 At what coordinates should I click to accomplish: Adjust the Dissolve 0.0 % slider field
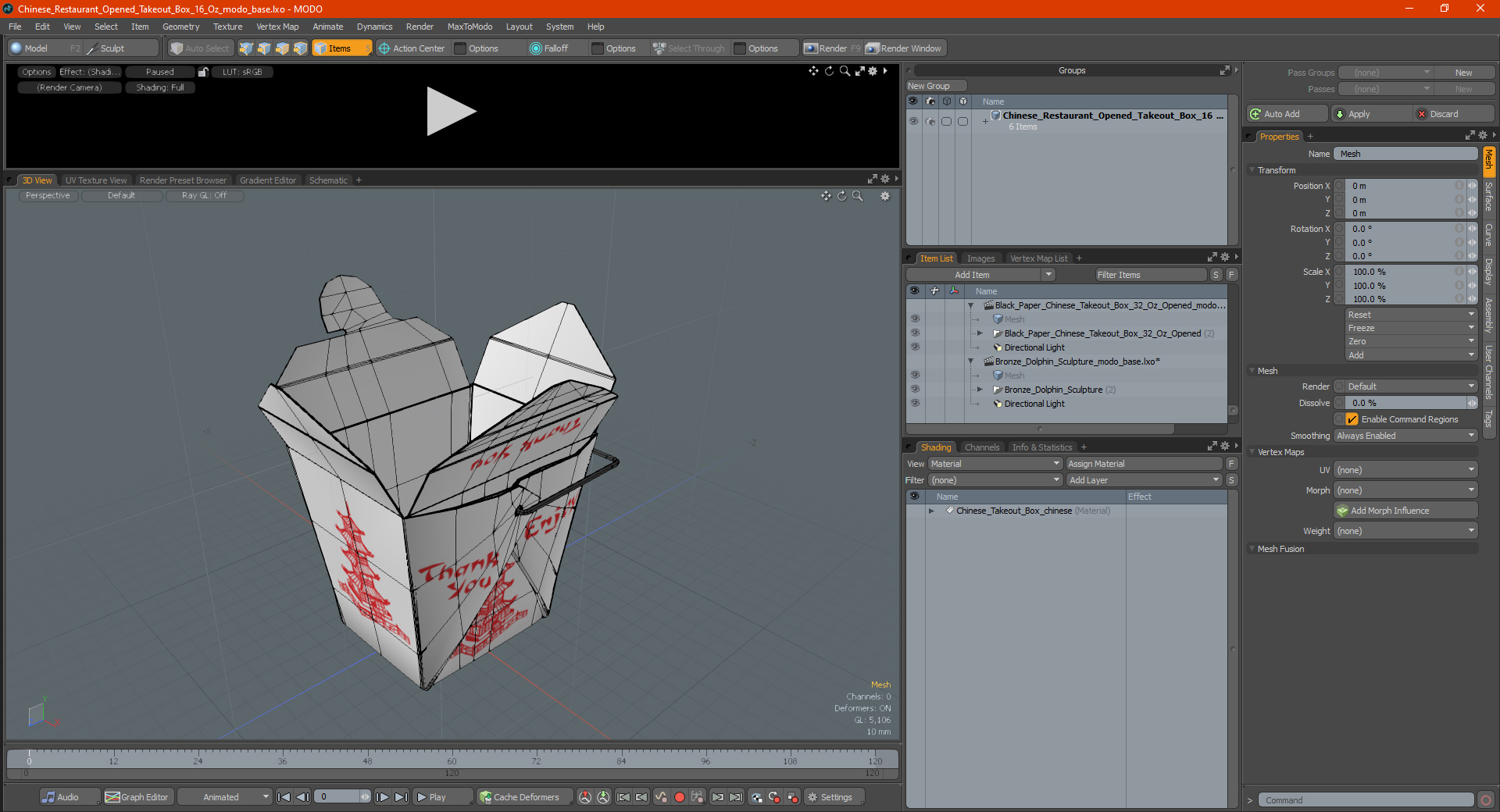pyautogui.click(x=1405, y=403)
